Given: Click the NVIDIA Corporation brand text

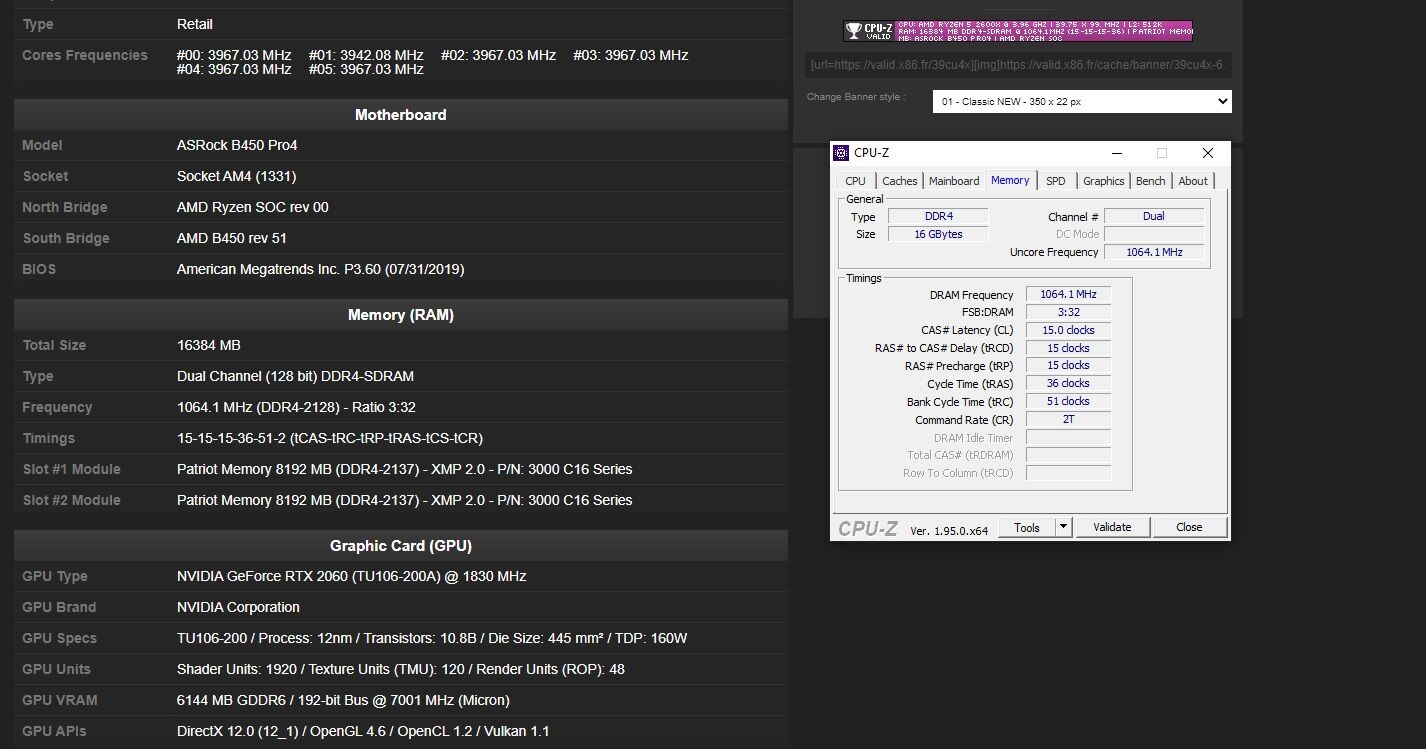Looking at the screenshot, I should [238, 607].
